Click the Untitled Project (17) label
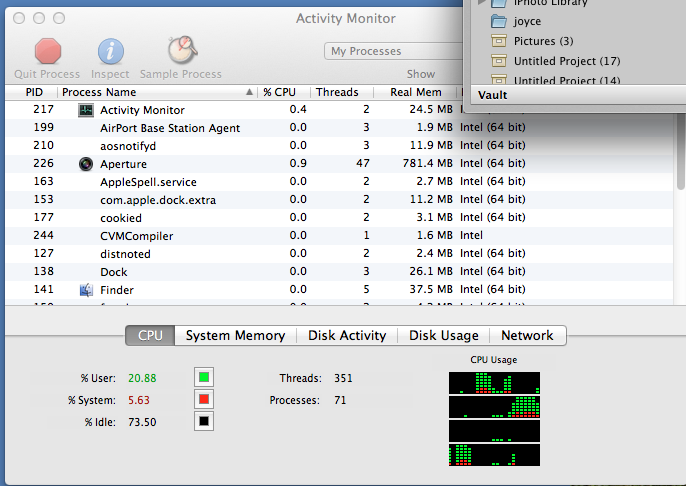This screenshot has width=686, height=486. (x=567, y=61)
